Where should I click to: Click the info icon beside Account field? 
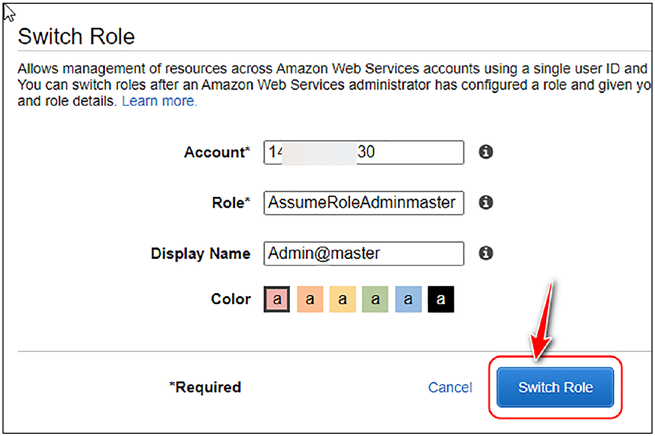(485, 152)
